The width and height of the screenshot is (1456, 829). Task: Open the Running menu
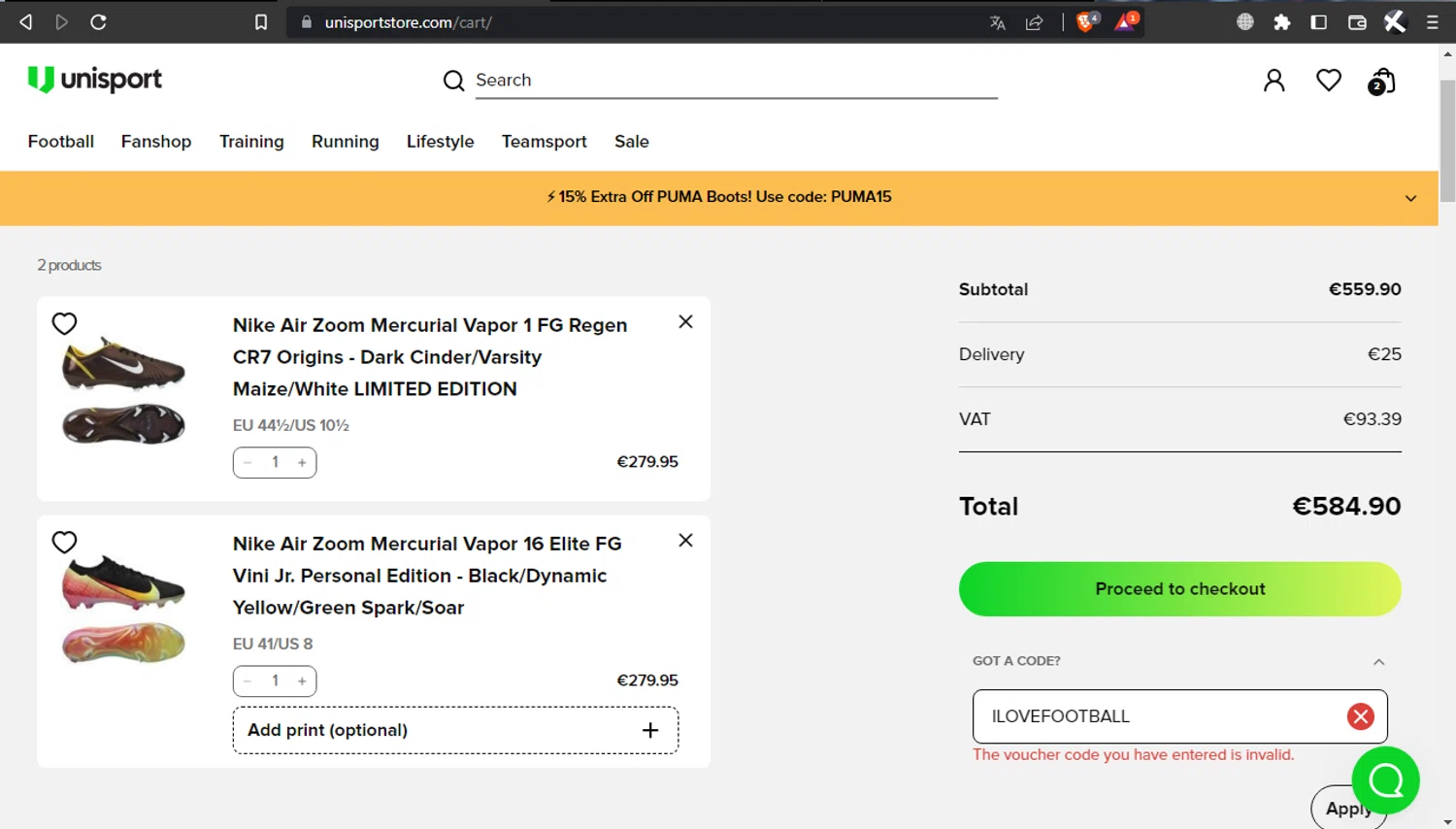pyautogui.click(x=346, y=142)
